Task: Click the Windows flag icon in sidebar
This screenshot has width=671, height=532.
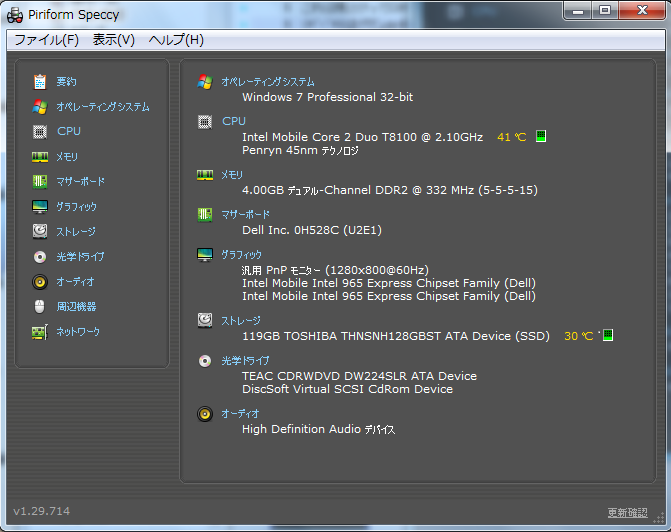Action: point(40,107)
